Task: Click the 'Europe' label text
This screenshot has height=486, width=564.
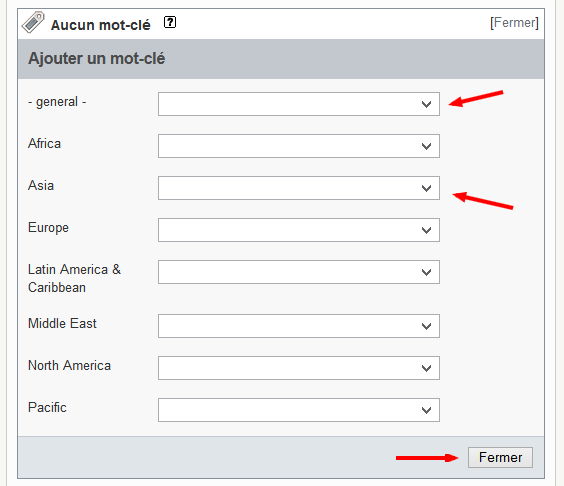Action: pyautogui.click(x=48, y=228)
